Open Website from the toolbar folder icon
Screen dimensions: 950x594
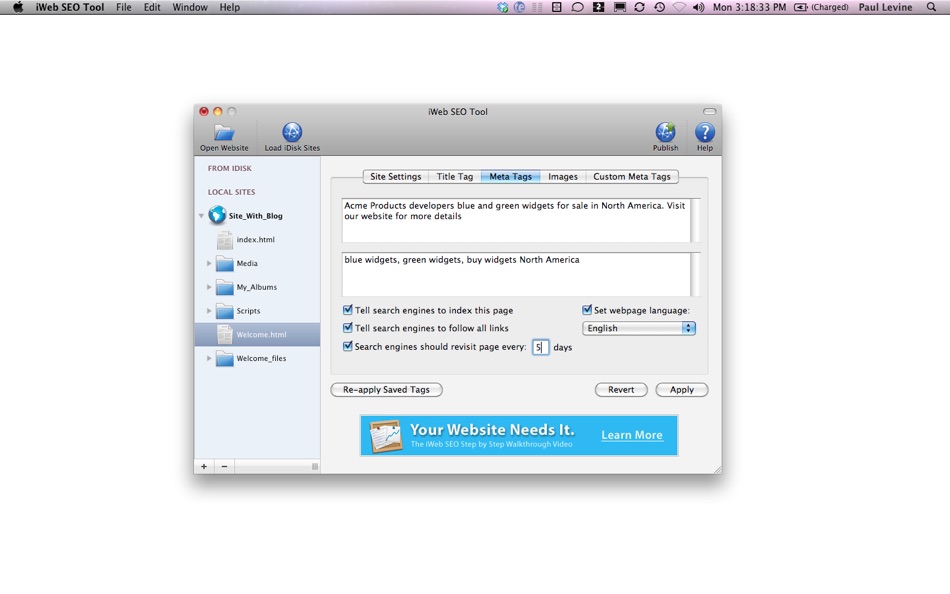224,133
